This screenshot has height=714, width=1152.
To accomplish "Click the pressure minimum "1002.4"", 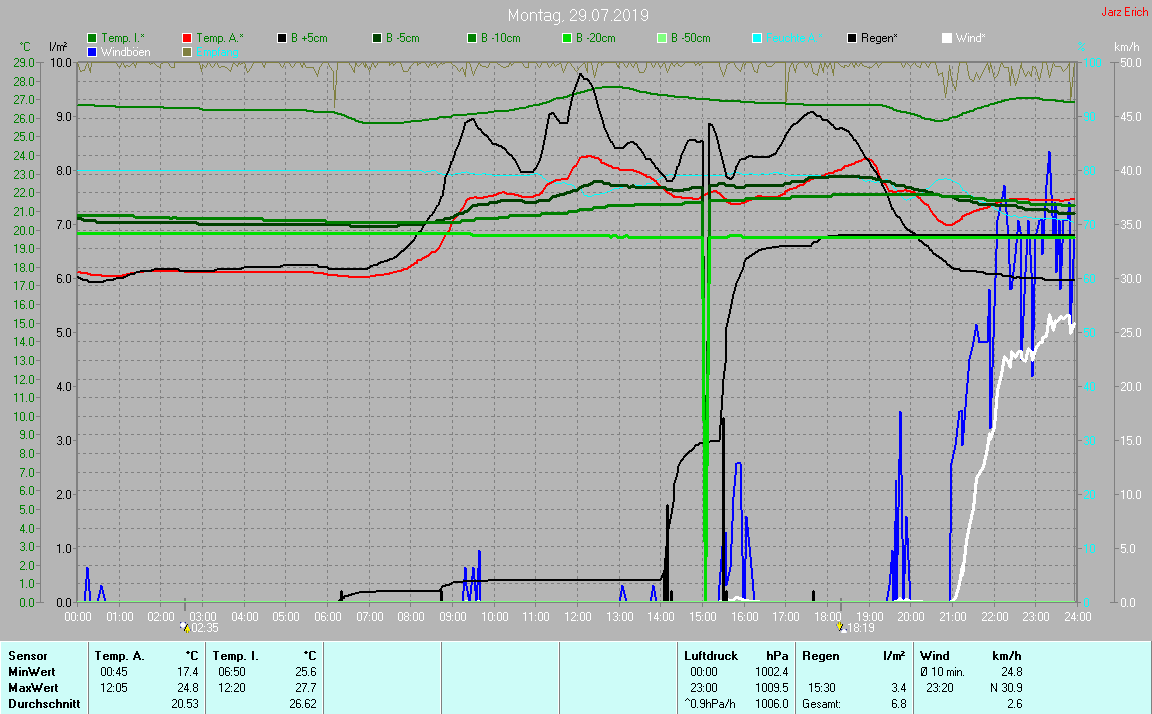I will point(771,672).
